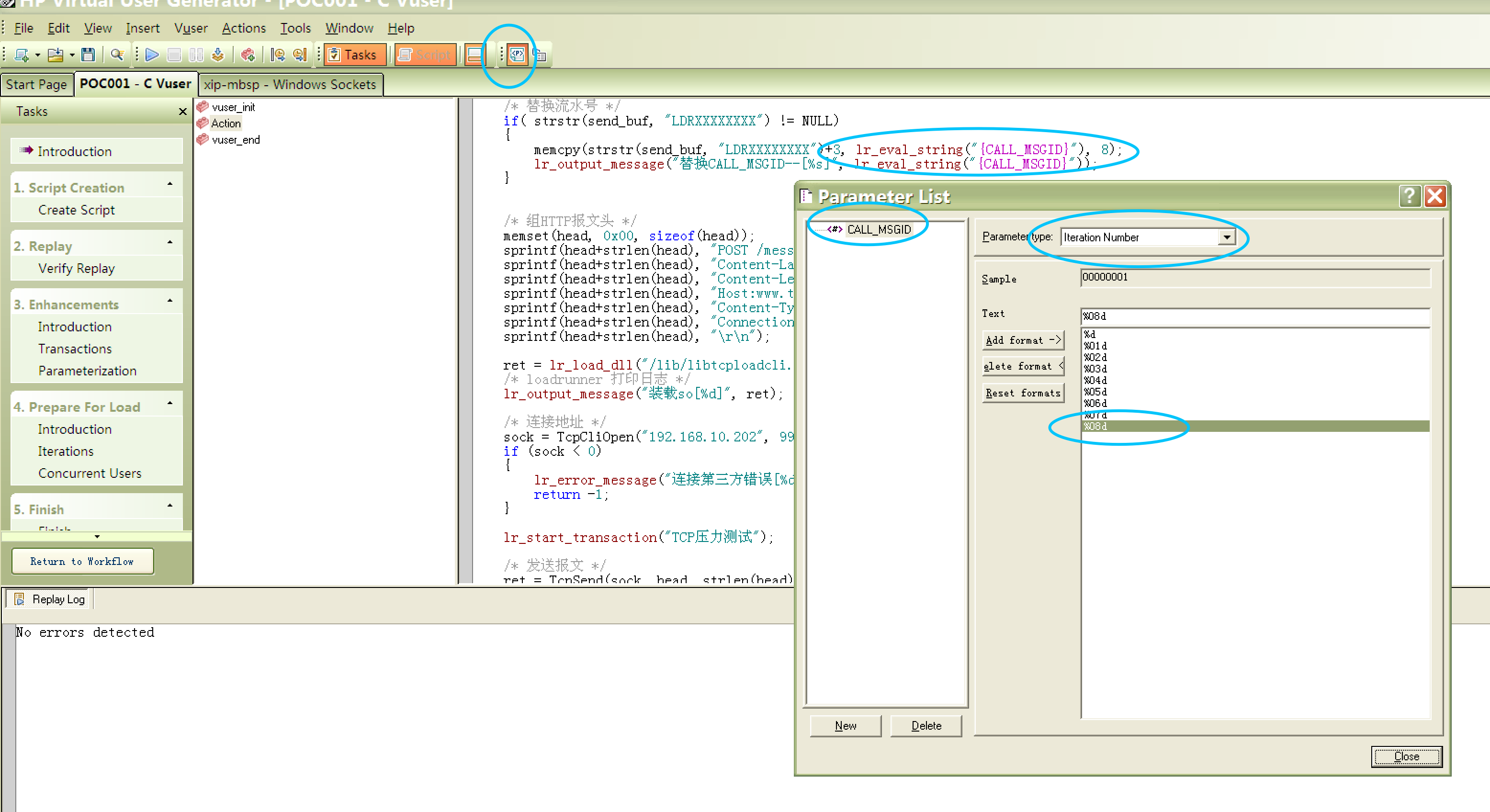The width and height of the screenshot is (1490, 812).
Task: Collapse the Replay section
Action: coord(169,243)
